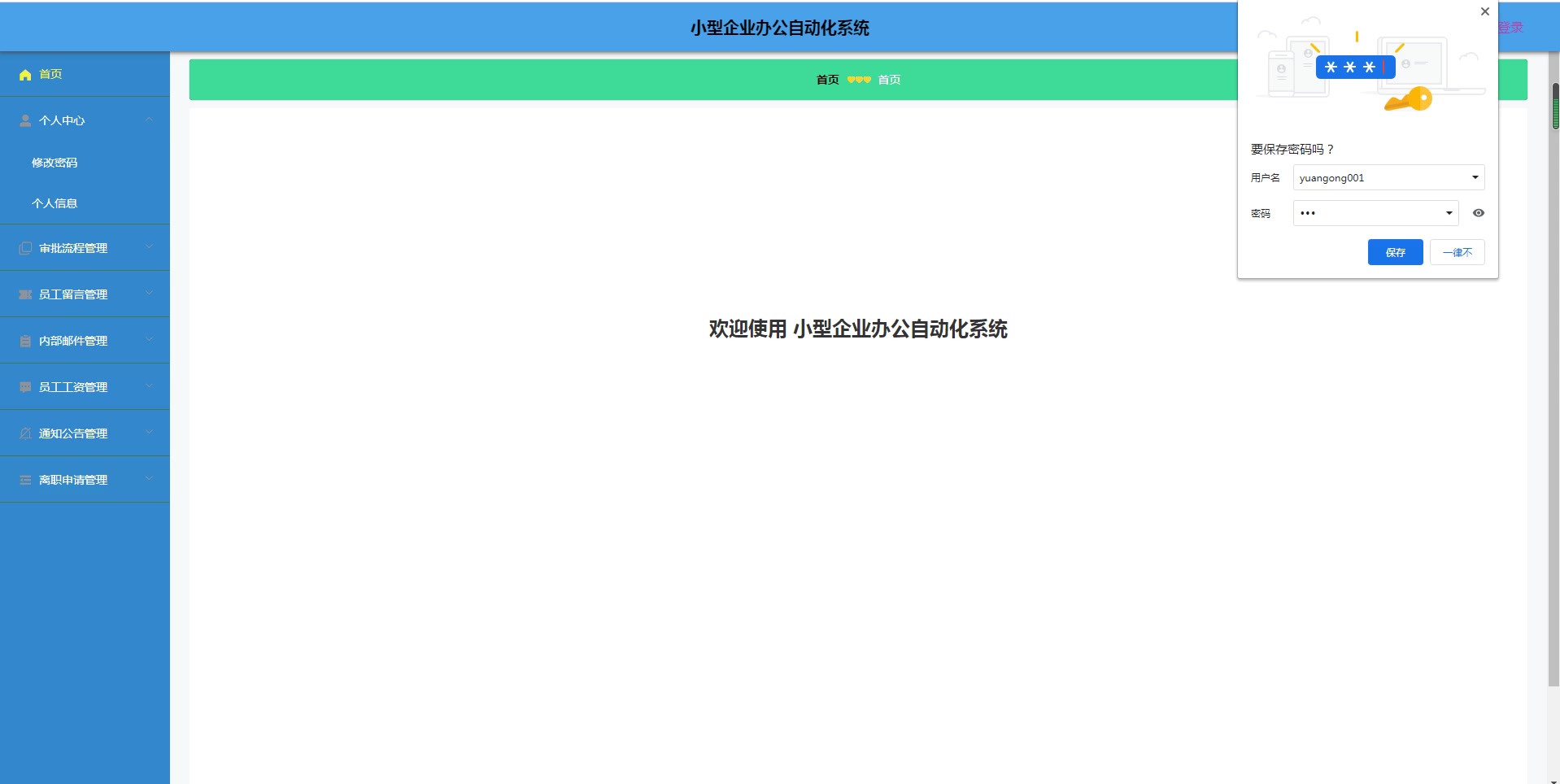Click the 审批流程管理 sidebar icon
Screen dimensions: 1560x784
tap(24, 247)
